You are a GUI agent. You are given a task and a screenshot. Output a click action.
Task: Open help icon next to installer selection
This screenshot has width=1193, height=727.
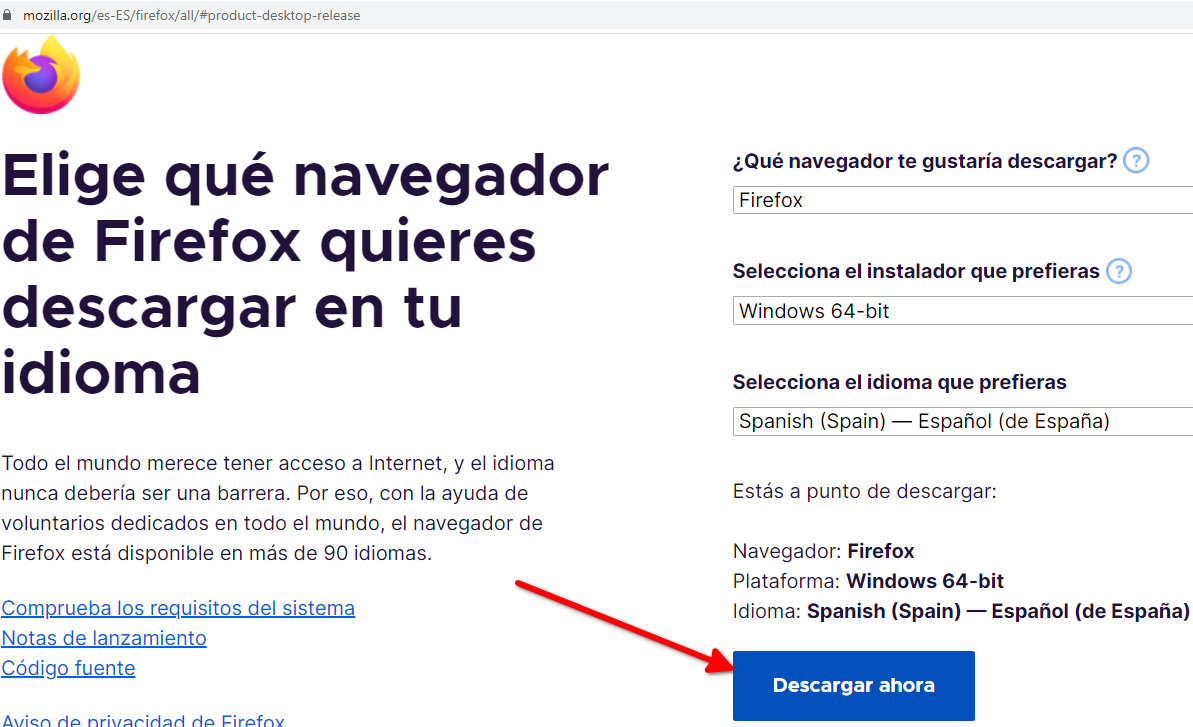pos(1118,271)
